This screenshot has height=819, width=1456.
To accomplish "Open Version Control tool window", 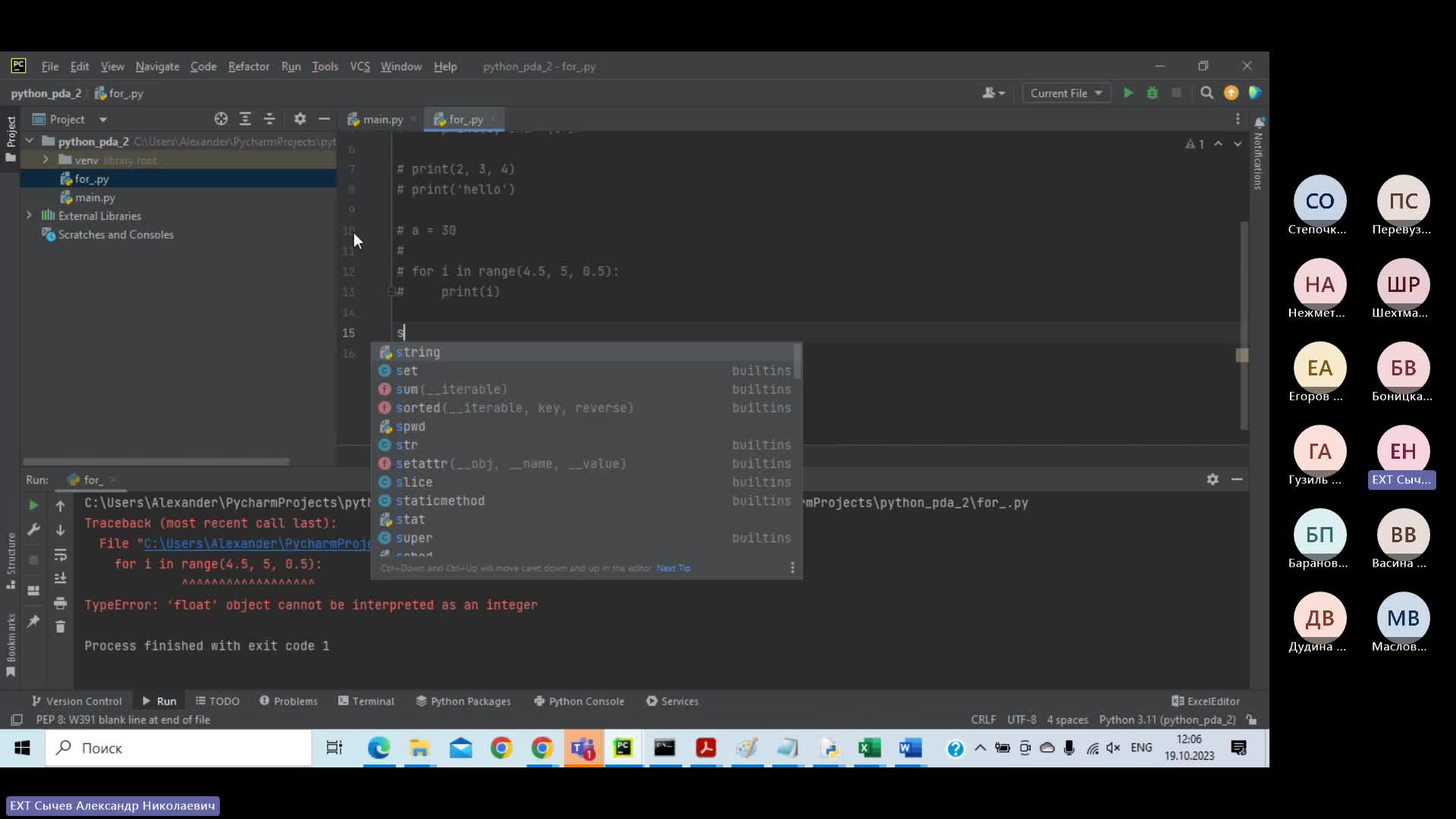I will coord(76,701).
